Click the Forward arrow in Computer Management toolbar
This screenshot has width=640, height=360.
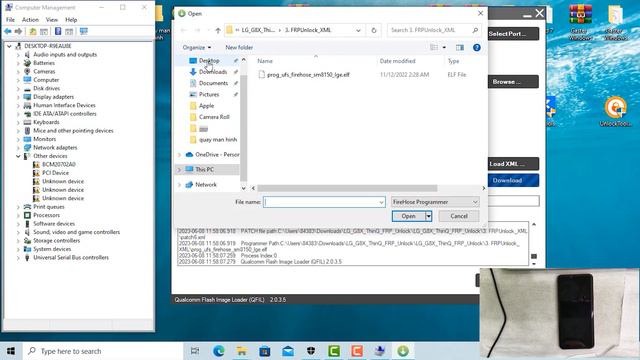pos(18,31)
